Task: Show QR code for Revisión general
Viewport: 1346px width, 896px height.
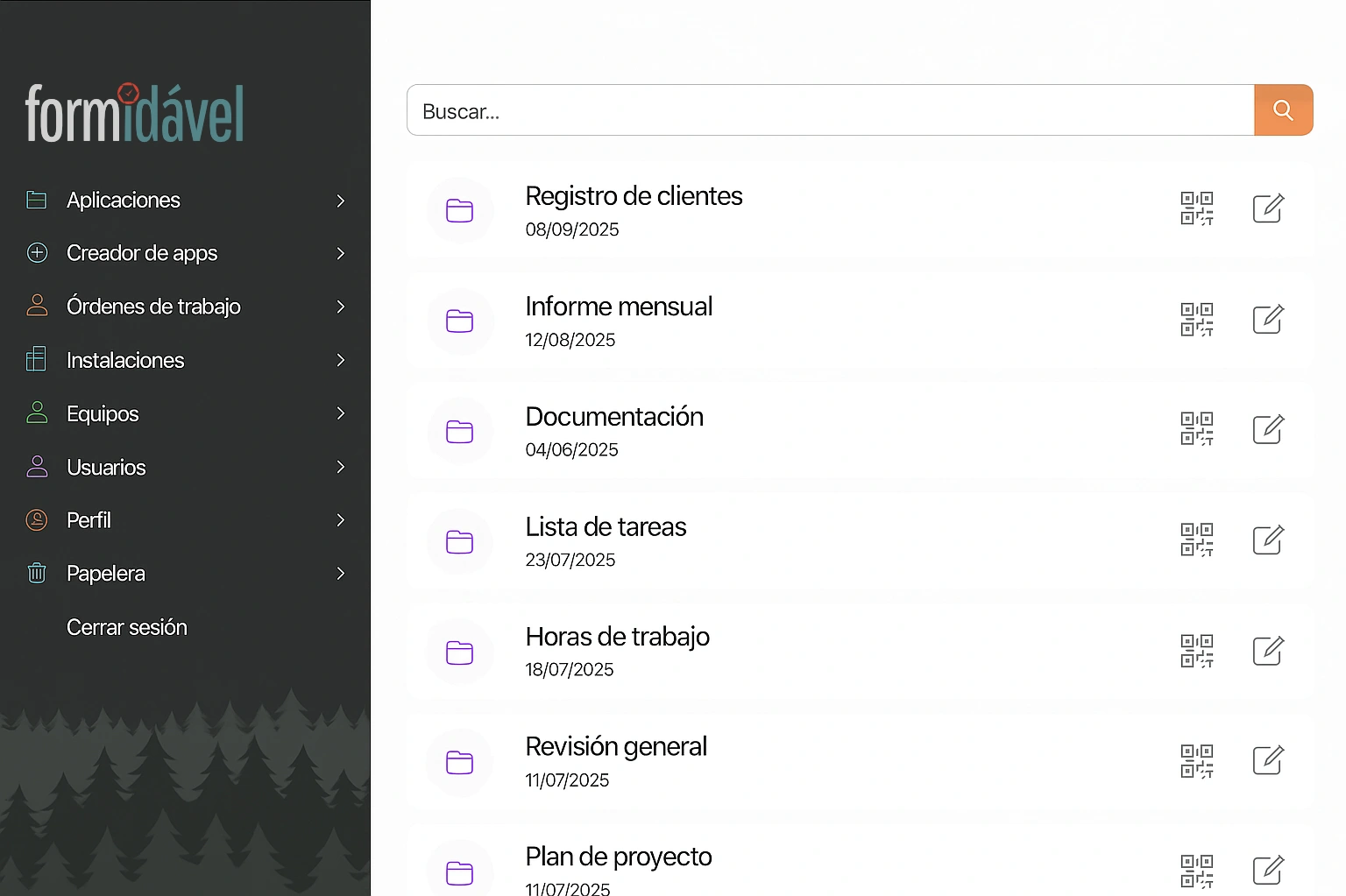Action: tap(1197, 761)
